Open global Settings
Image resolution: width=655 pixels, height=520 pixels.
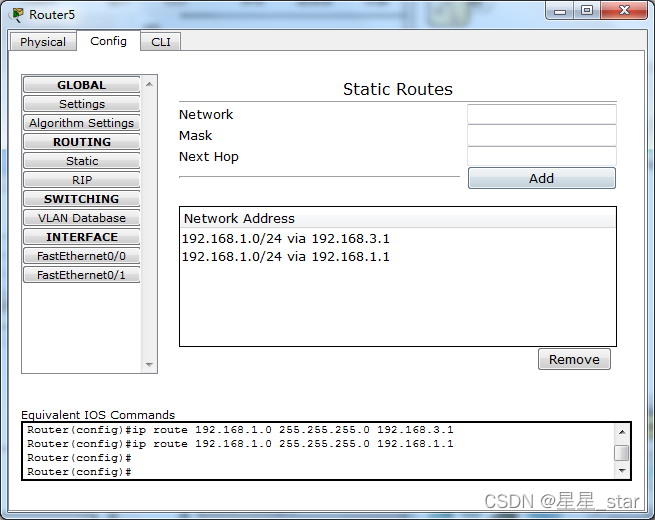click(x=81, y=104)
